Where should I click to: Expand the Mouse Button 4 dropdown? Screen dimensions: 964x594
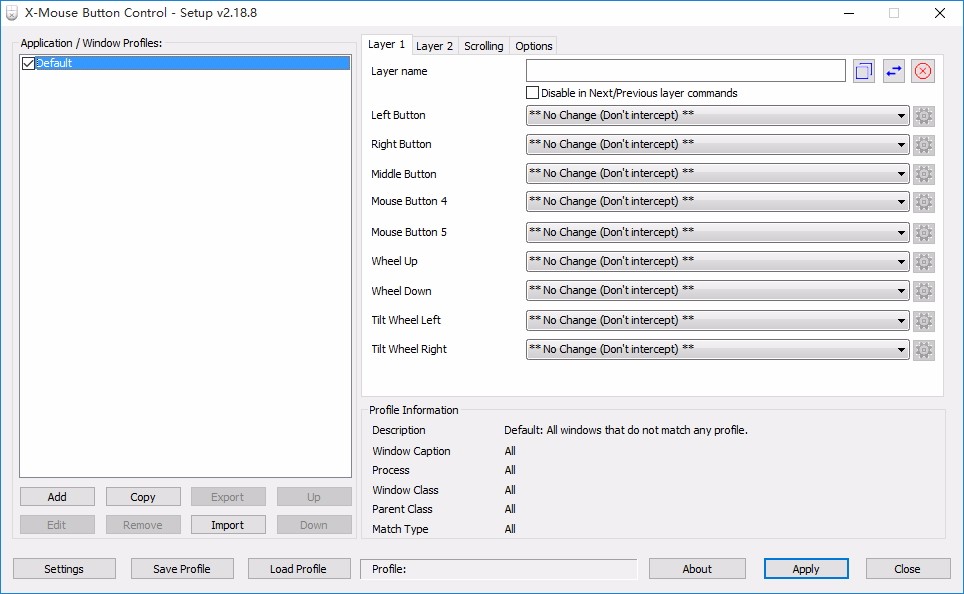(717, 202)
